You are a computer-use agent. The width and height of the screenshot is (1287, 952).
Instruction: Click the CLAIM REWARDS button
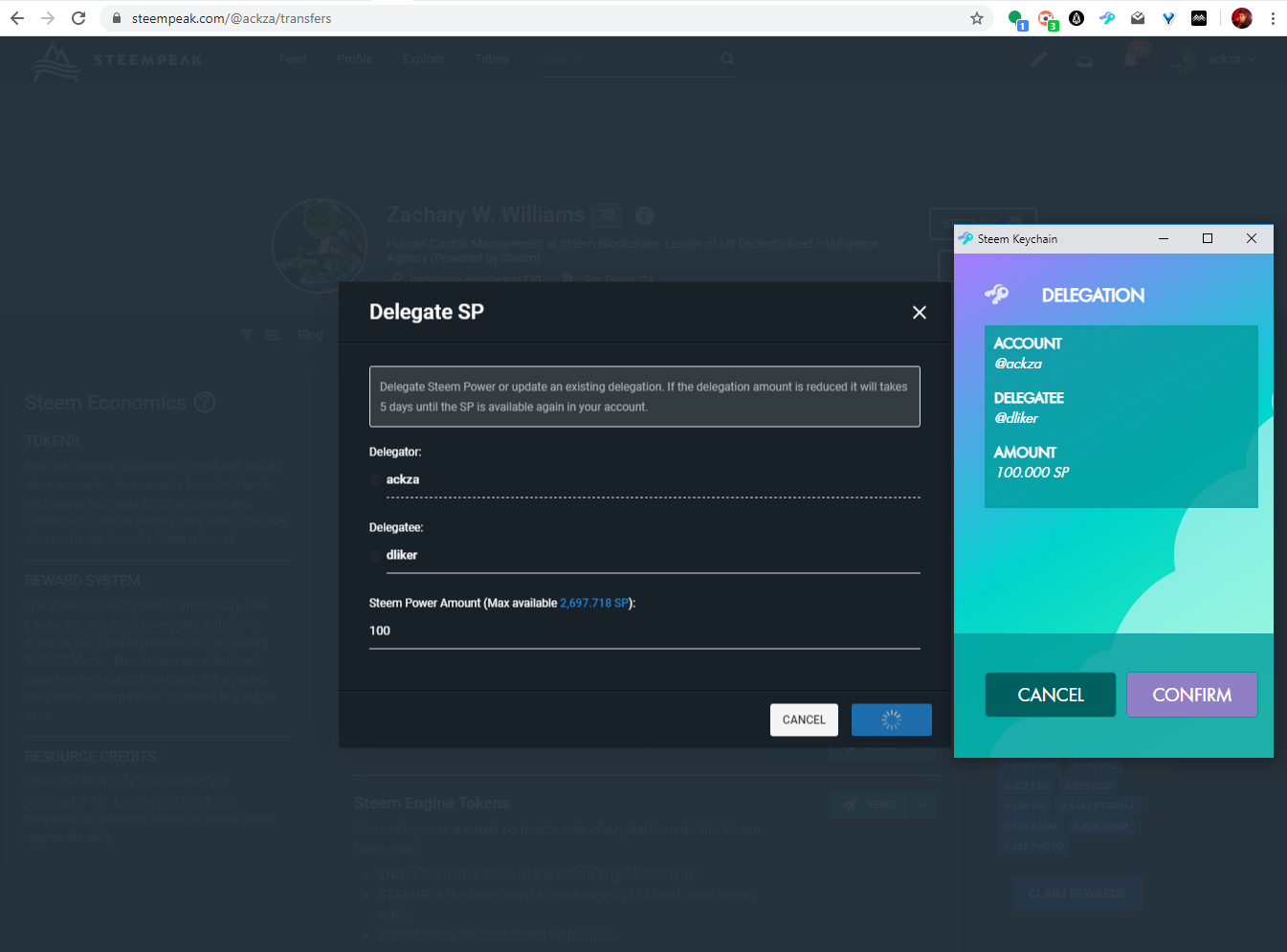pyautogui.click(x=1077, y=894)
